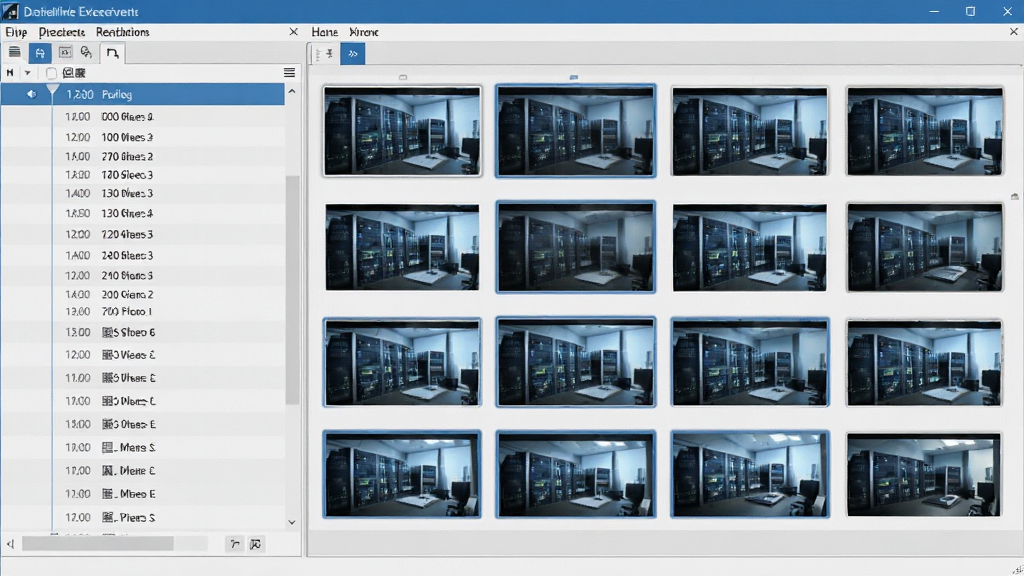Open the 'Hane' menu in right panel
Image resolution: width=1024 pixels, height=576 pixels.
[x=325, y=32]
